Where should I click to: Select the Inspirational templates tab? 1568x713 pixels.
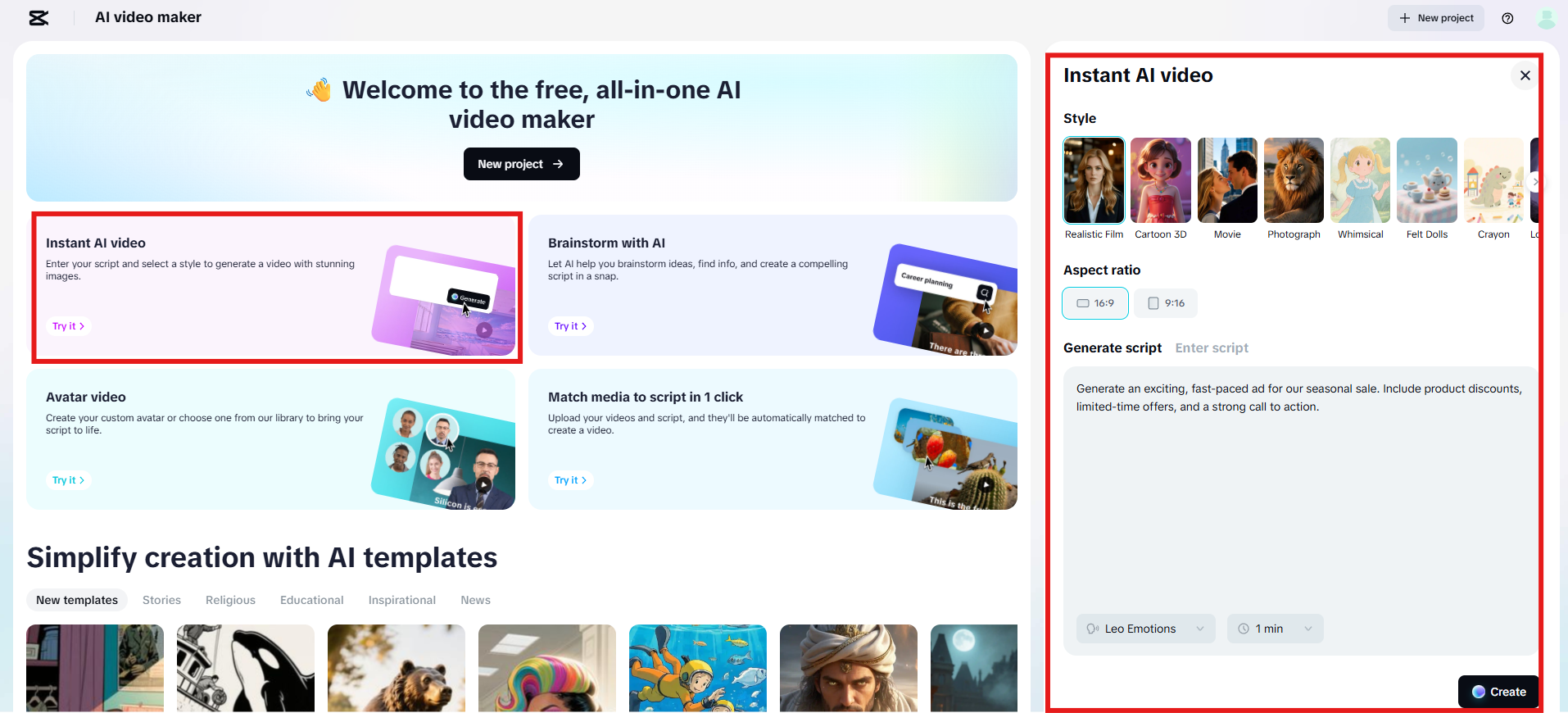(x=402, y=600)
